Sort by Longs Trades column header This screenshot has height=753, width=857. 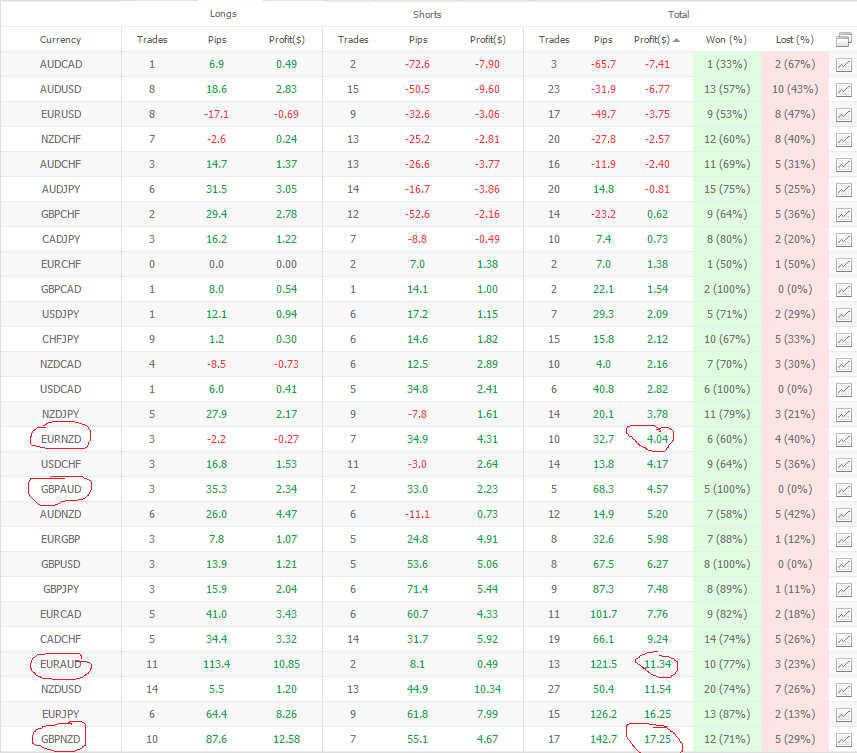152,39
